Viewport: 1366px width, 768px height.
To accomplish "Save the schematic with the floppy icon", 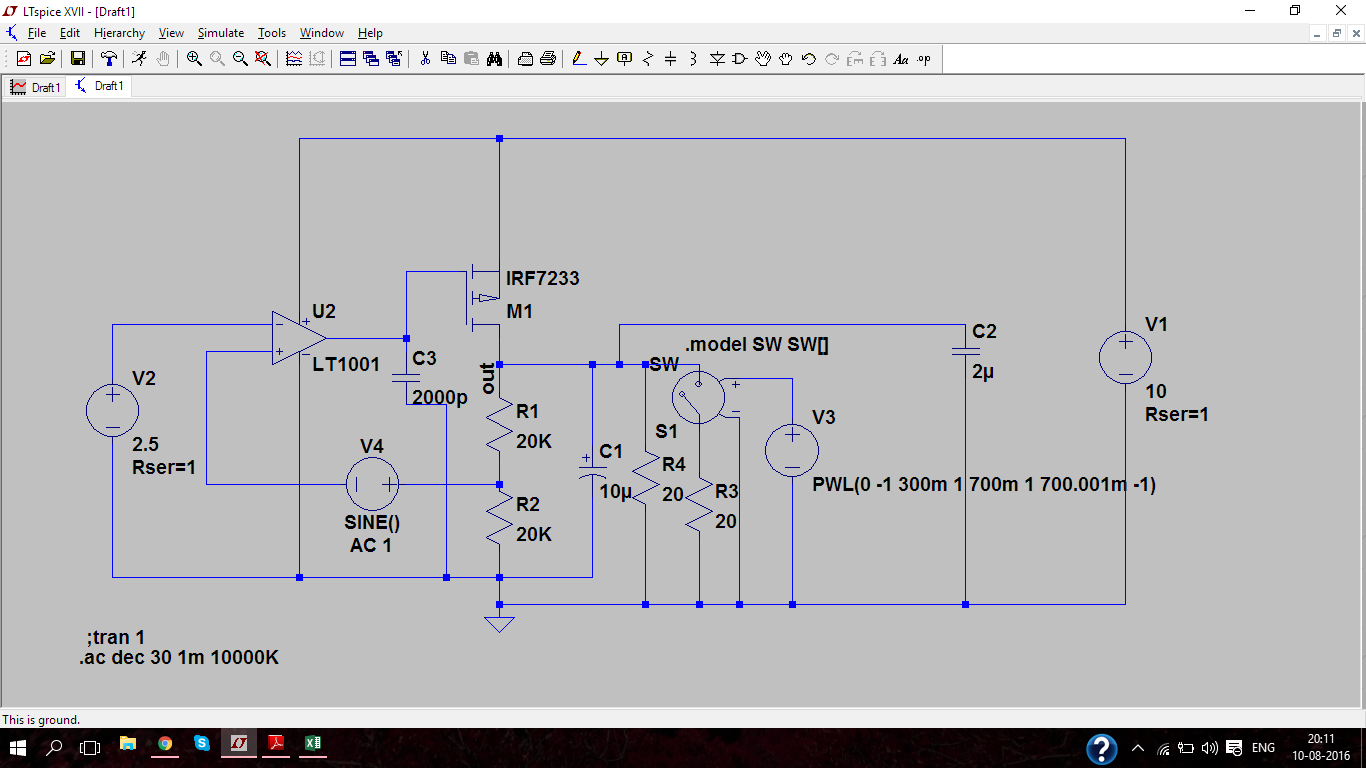I will [77, 59].
